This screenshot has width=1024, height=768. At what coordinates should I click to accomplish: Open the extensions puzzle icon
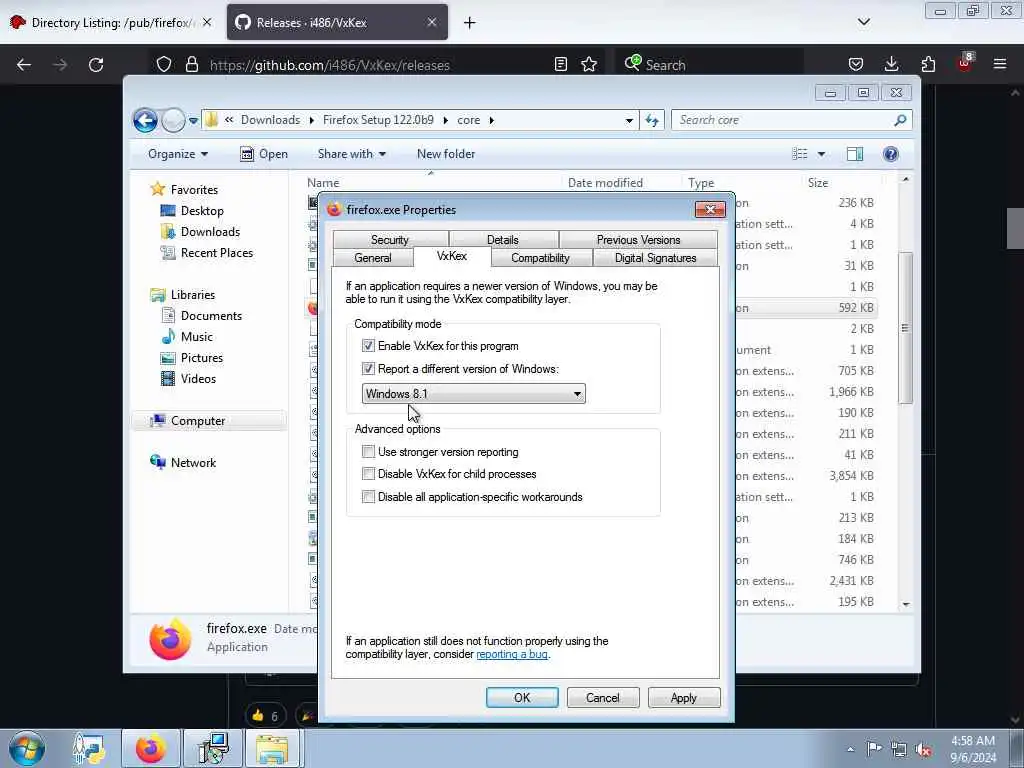928,64
